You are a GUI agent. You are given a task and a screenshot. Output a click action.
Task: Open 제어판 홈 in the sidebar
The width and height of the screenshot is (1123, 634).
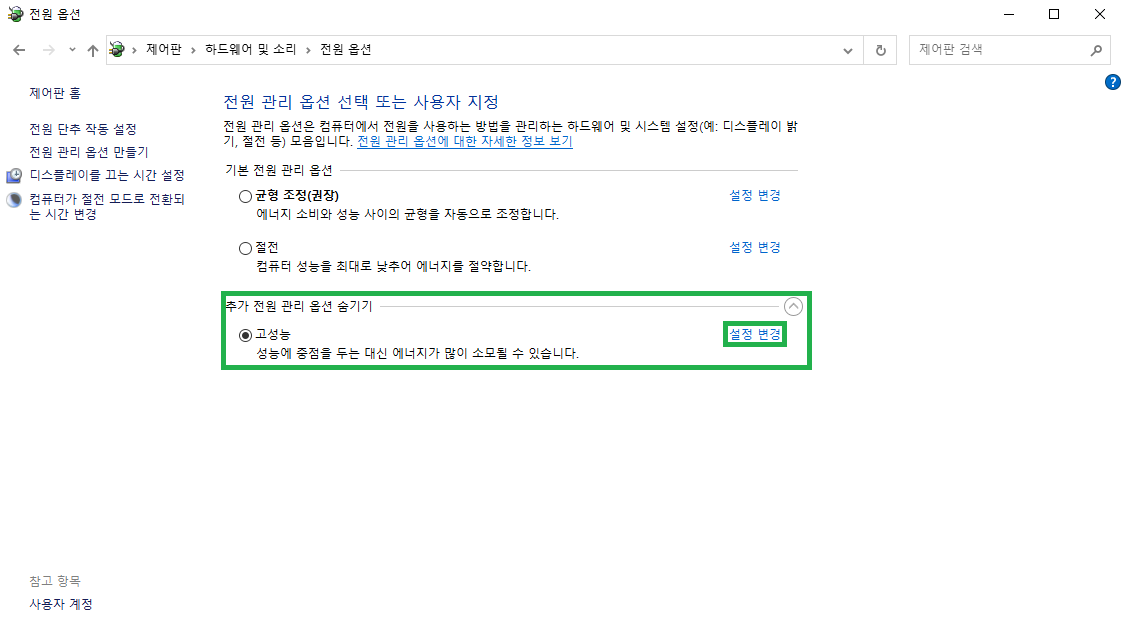tap(55, 93)
